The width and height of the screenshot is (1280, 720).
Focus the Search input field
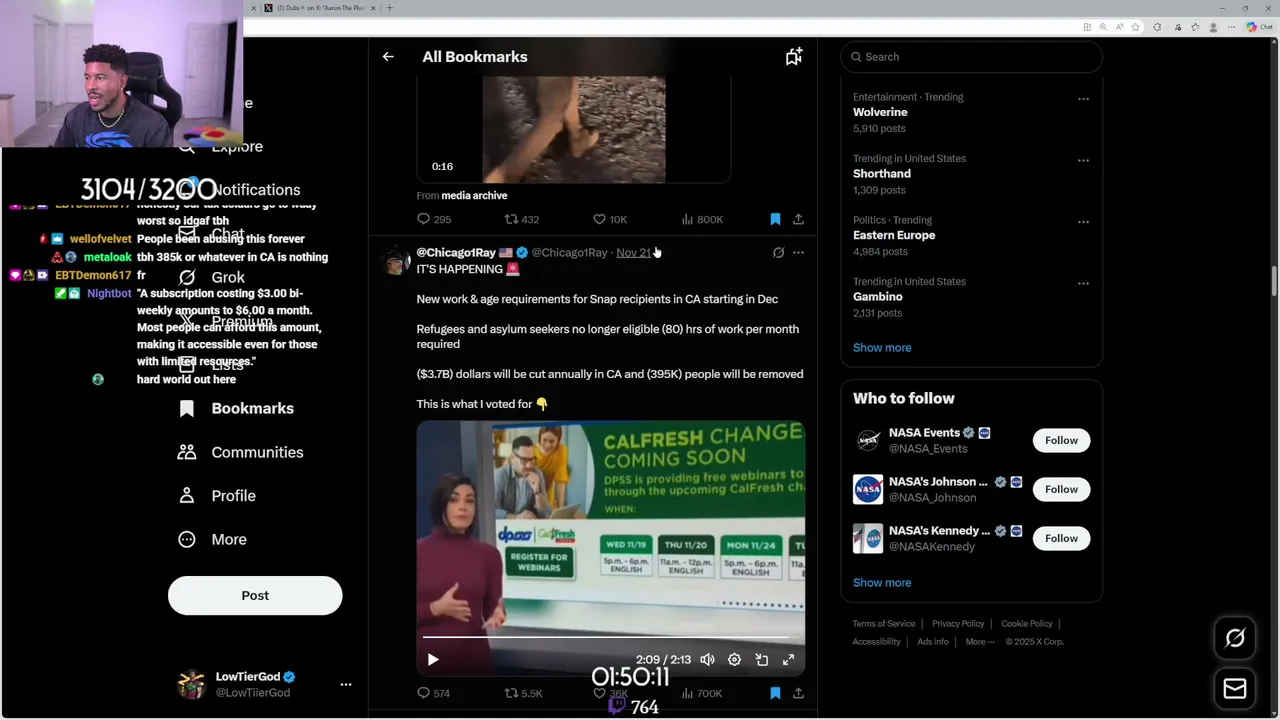pos(972,57)
